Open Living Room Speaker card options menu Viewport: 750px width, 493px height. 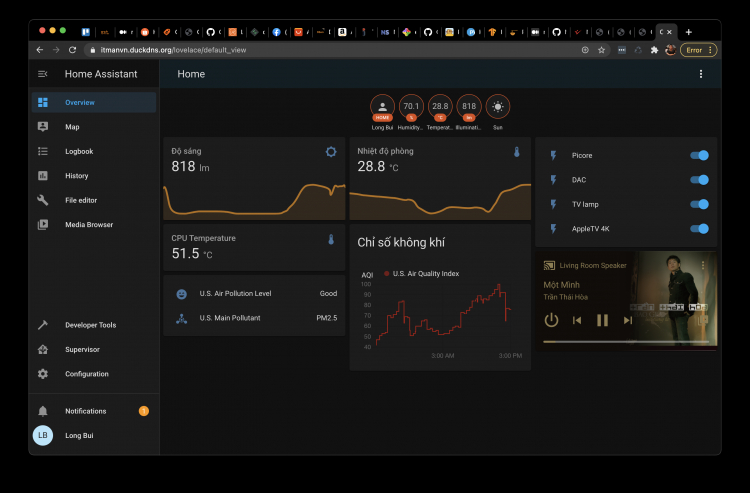click(x=703, y=265)
